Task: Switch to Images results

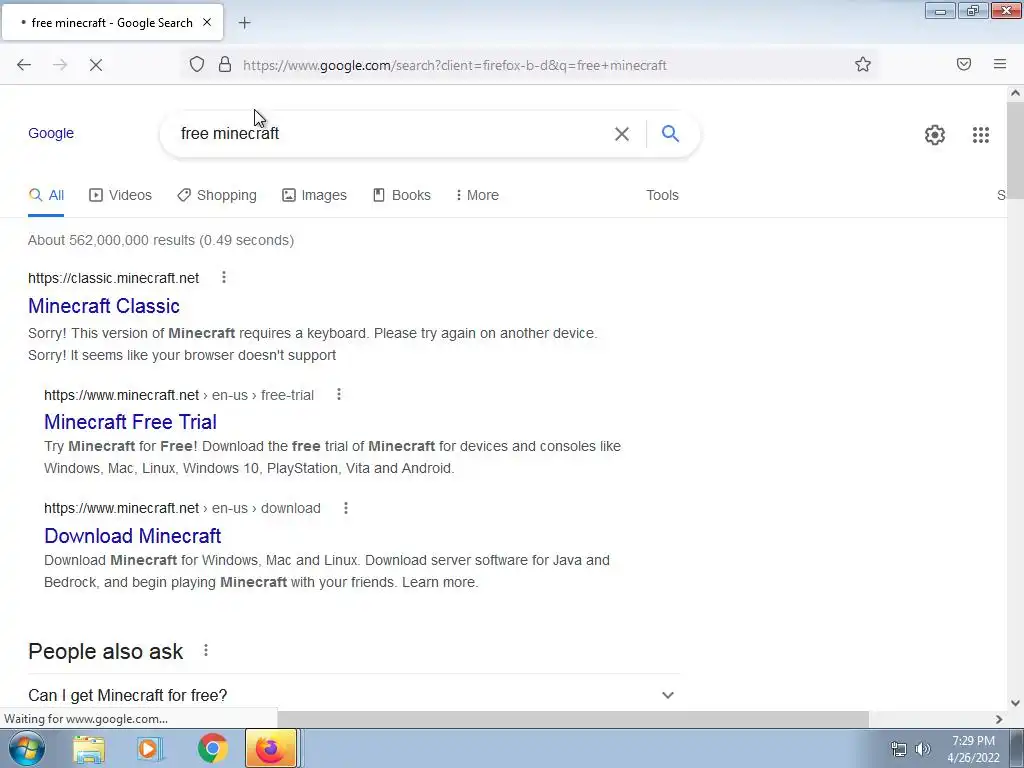Action: click(x=314, y=195)
